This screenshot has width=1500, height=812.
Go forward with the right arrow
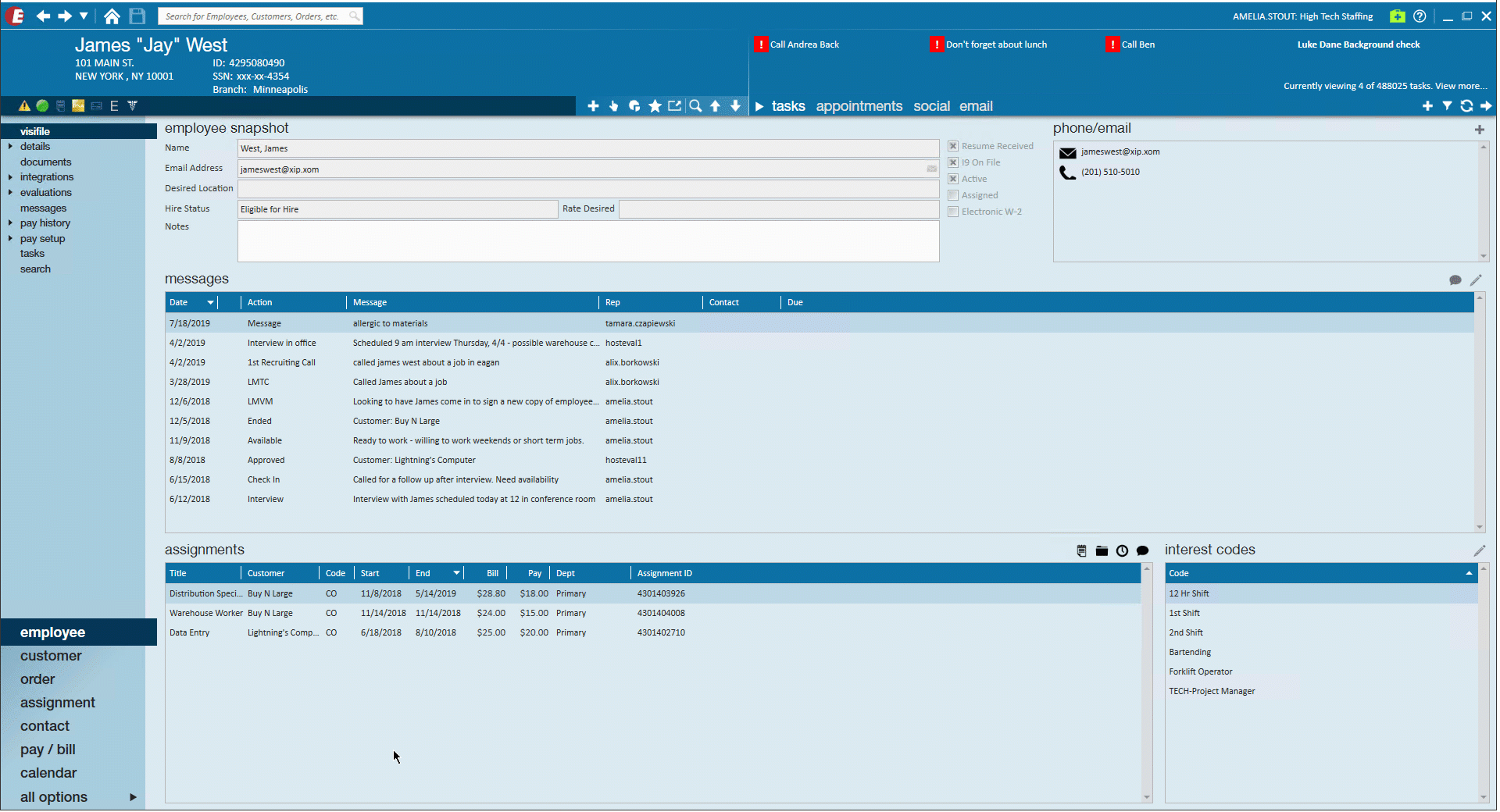point(65,16)
